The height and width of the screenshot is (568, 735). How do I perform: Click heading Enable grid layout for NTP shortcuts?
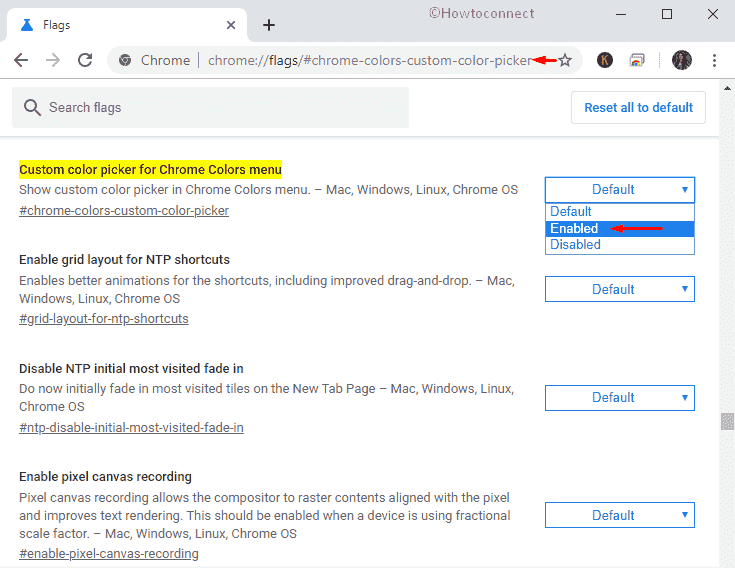point(124,260)
